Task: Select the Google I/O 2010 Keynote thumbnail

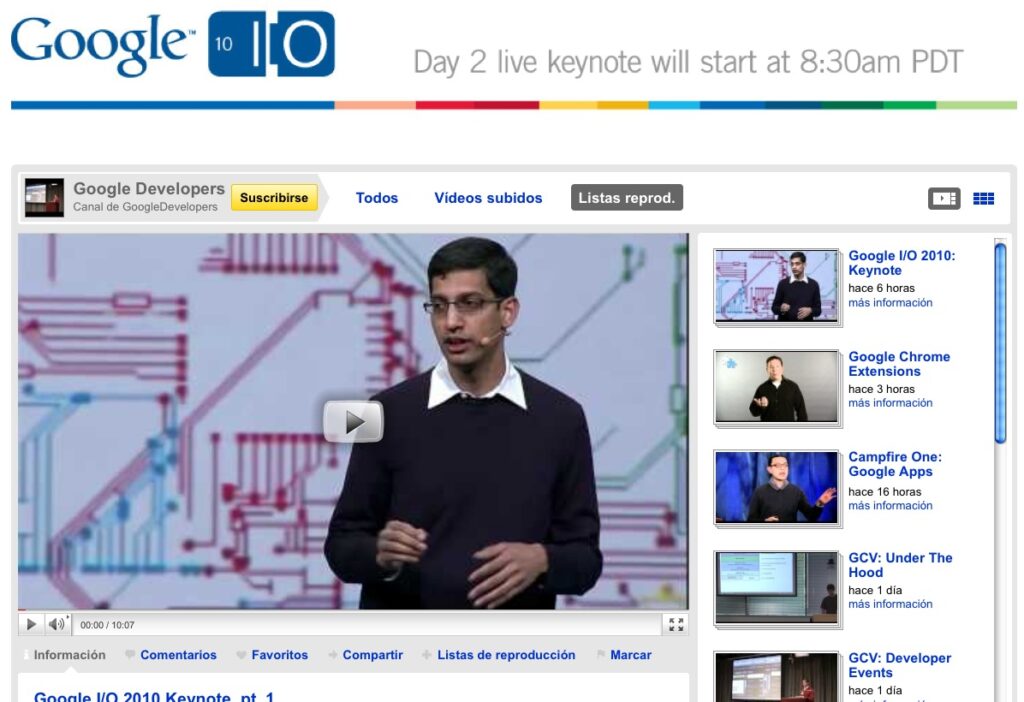Action: click(x=776, y=286)
